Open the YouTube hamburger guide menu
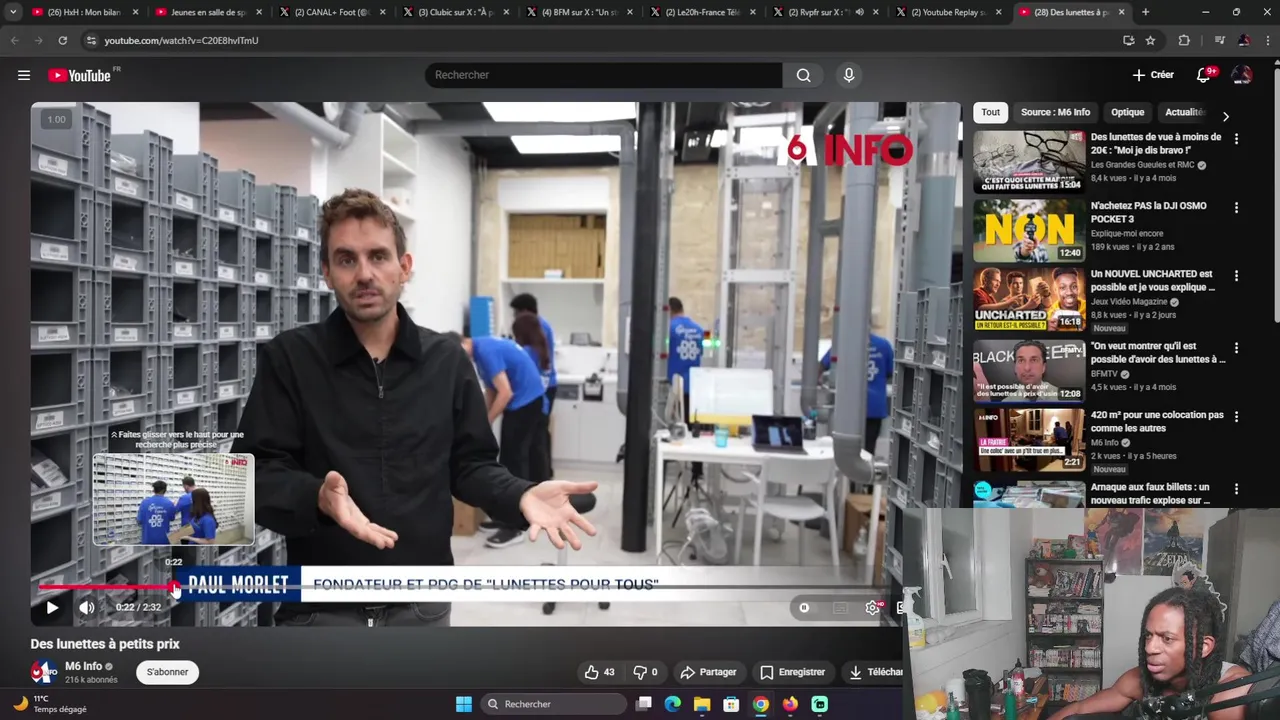1280x720 pixels. (x=24, y=75)
